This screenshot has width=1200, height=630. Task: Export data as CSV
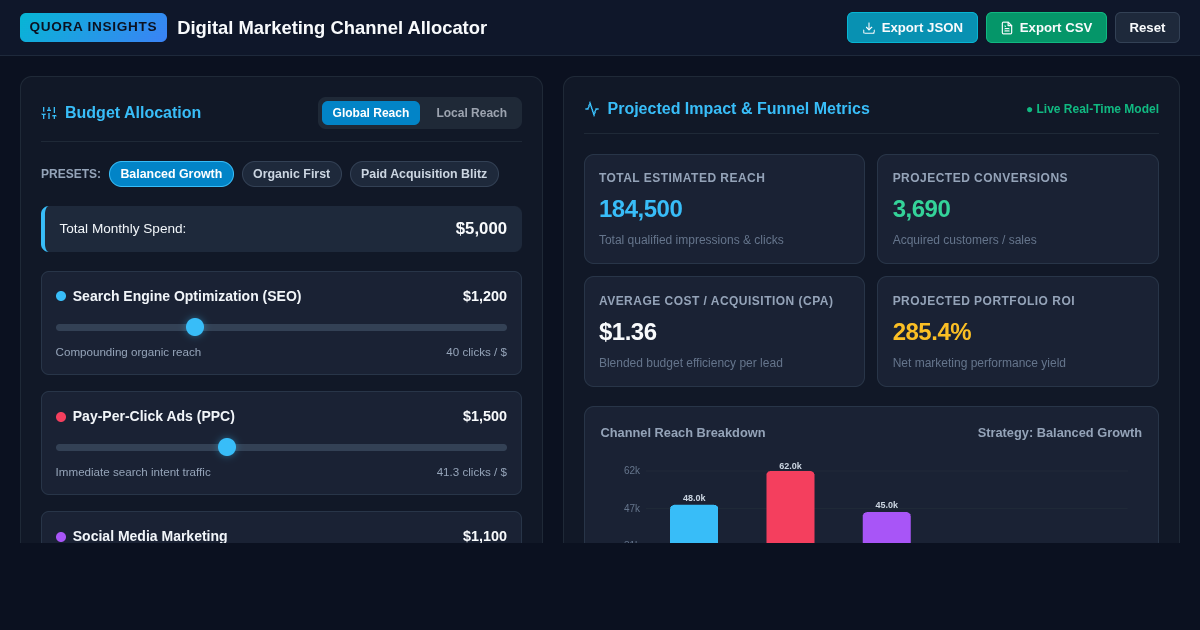tap(1046, 27)
